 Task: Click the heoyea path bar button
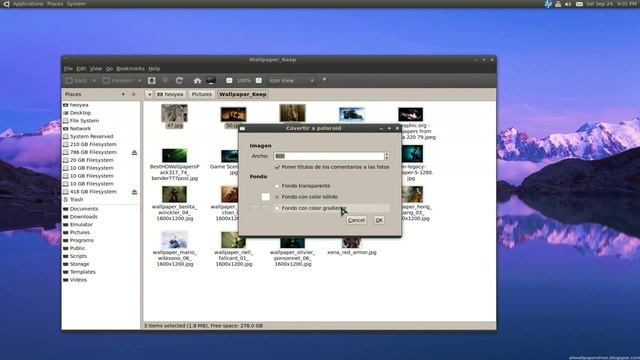click(x=171, y=94)
